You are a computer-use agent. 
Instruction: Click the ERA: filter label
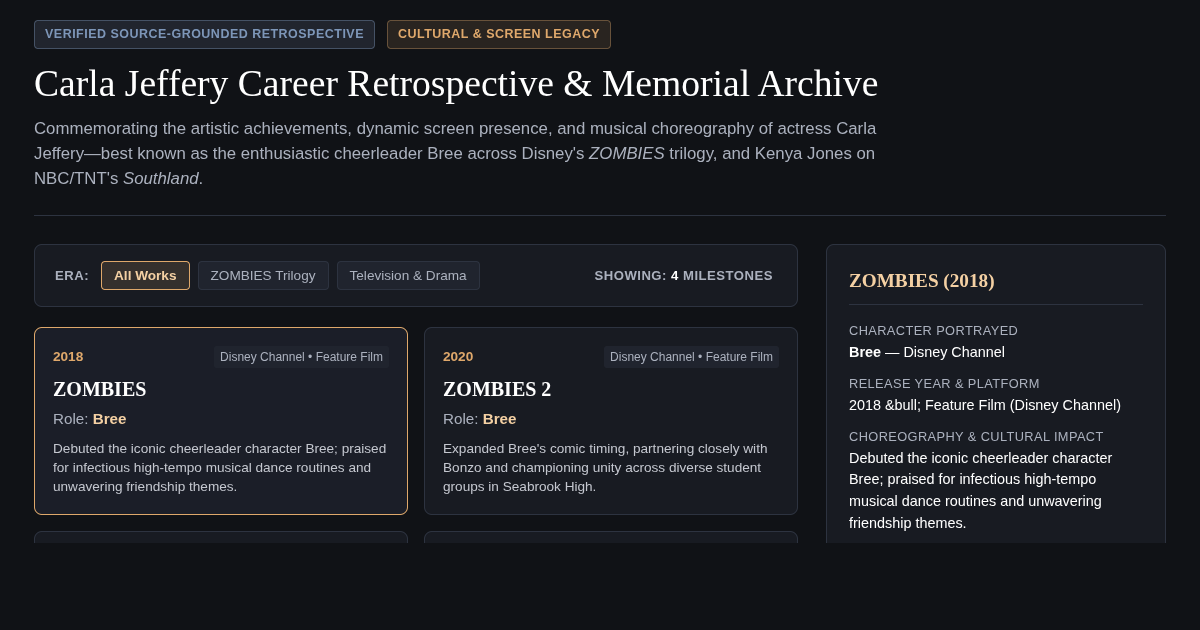(72, 275)
